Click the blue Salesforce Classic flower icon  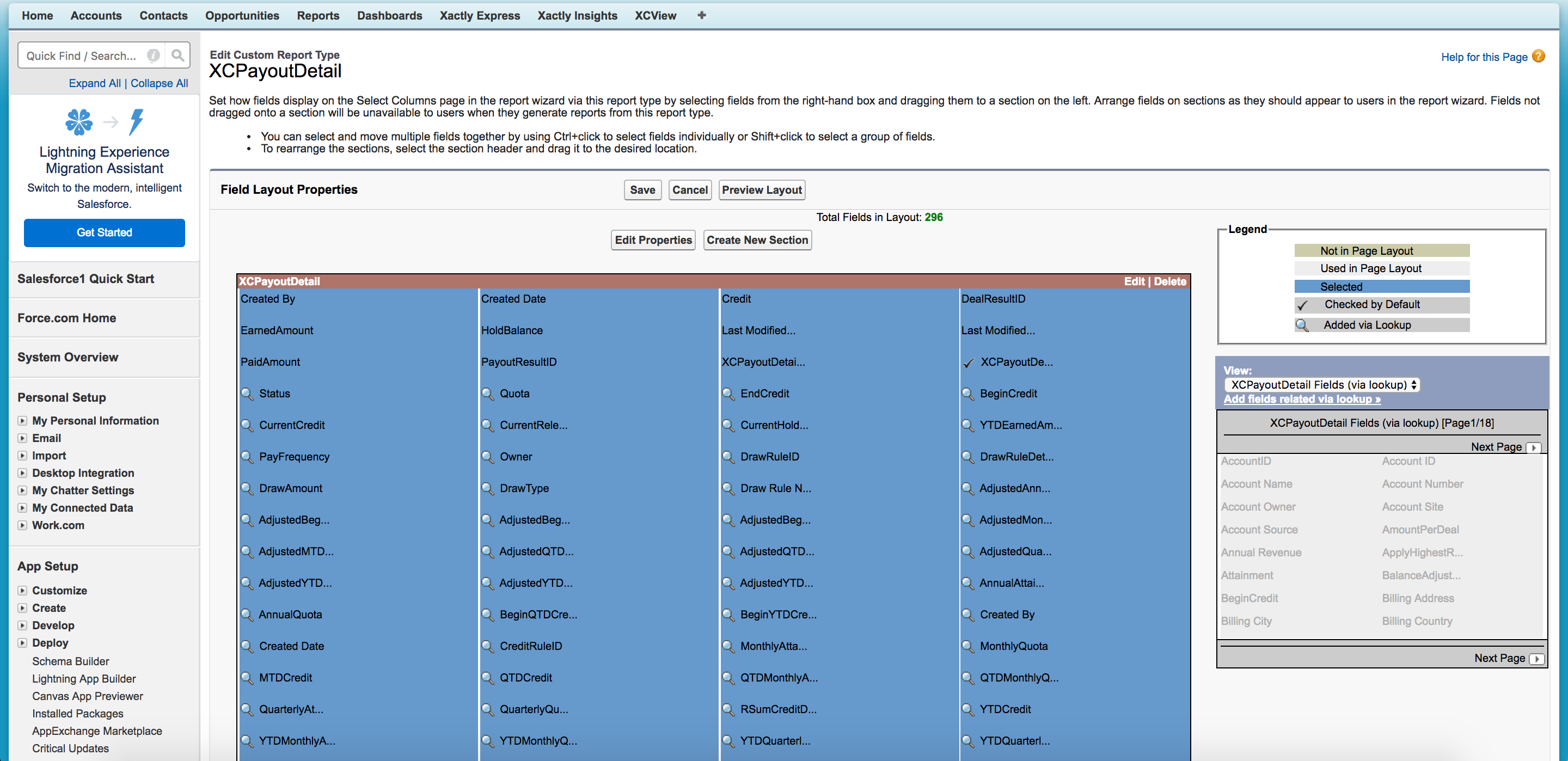tap(79, 122)
